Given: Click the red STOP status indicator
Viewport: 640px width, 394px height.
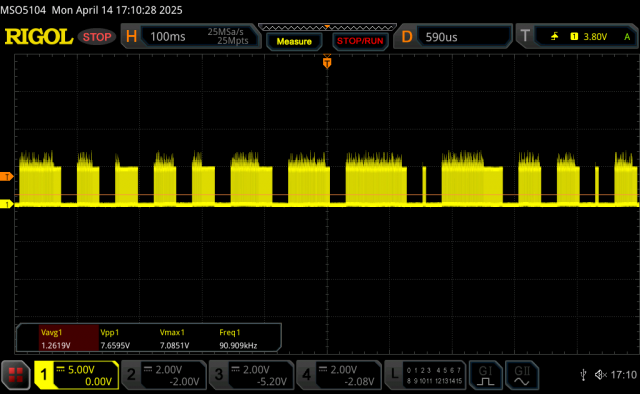Looking at the screenshot, I should click(97, 37).
